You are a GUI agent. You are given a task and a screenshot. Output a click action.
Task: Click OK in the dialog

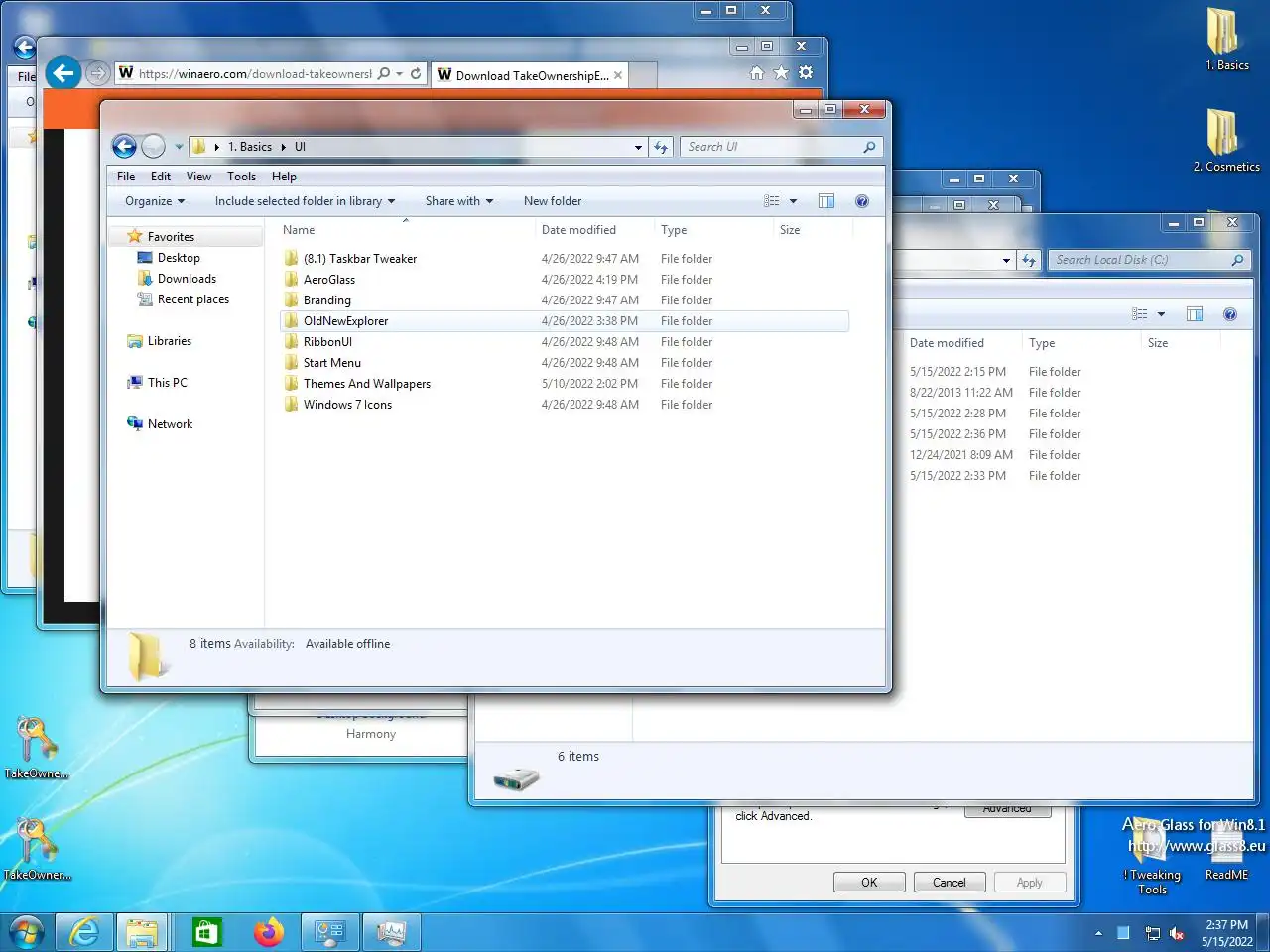[869, 883]
